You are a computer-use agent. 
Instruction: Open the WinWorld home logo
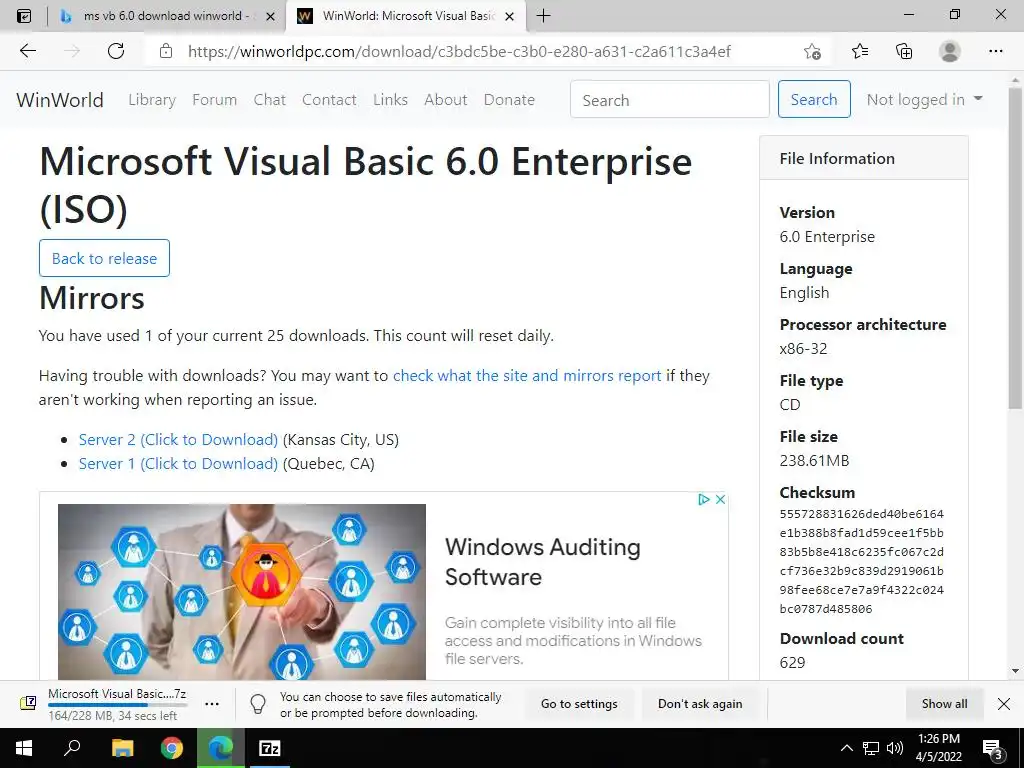coord(60,100)
